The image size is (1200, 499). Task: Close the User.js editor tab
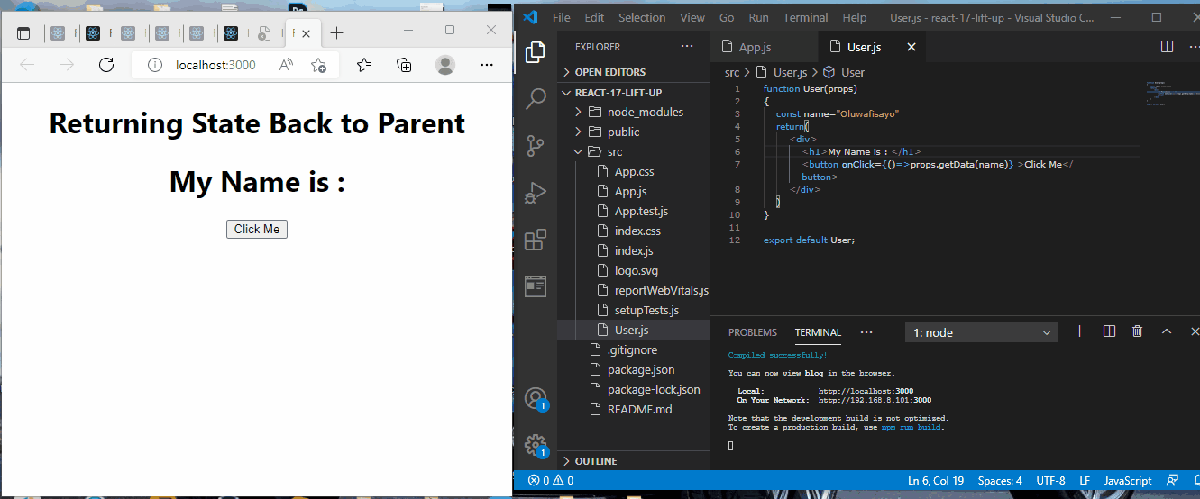911,47
